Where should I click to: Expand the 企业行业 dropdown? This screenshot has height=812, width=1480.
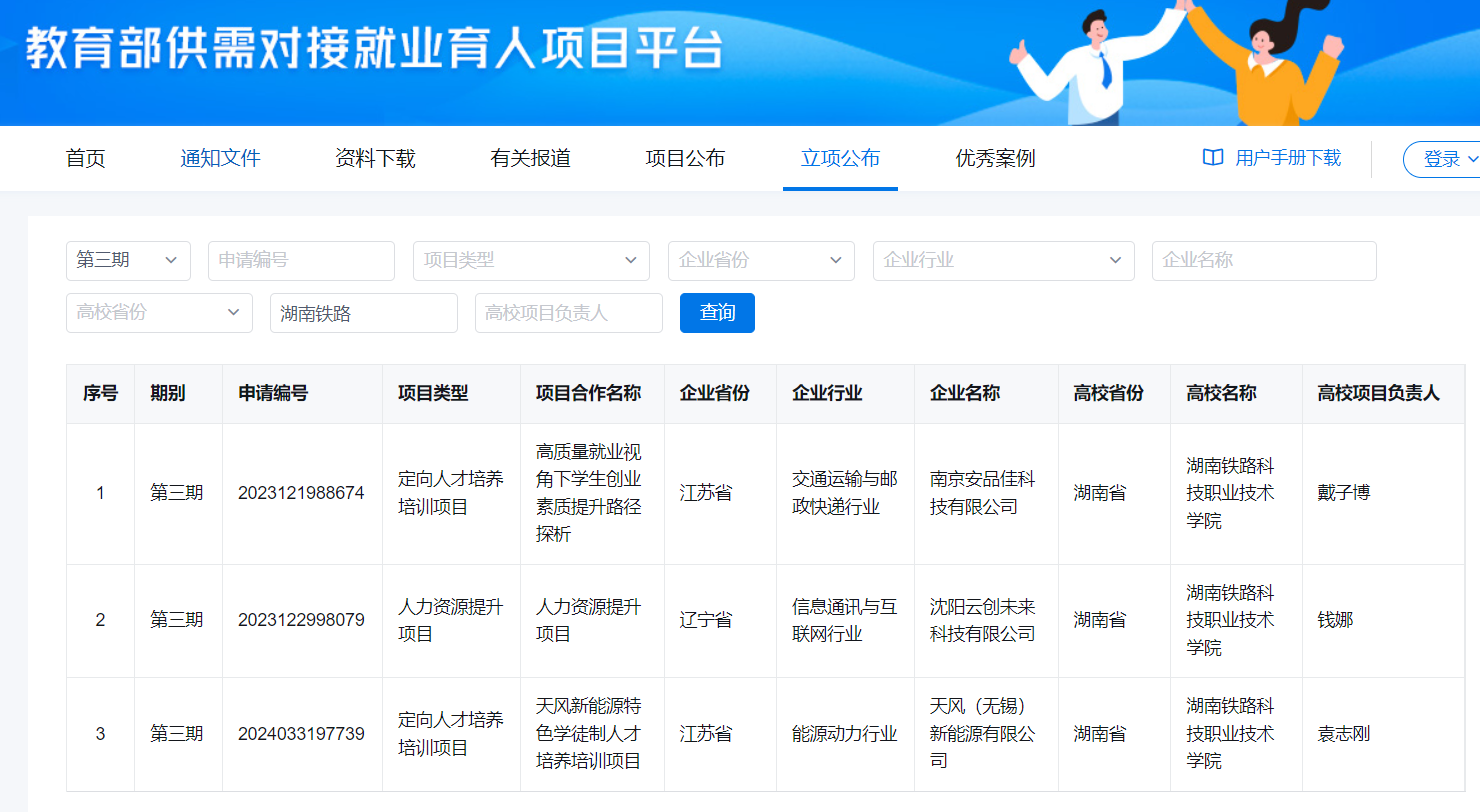1004,260
